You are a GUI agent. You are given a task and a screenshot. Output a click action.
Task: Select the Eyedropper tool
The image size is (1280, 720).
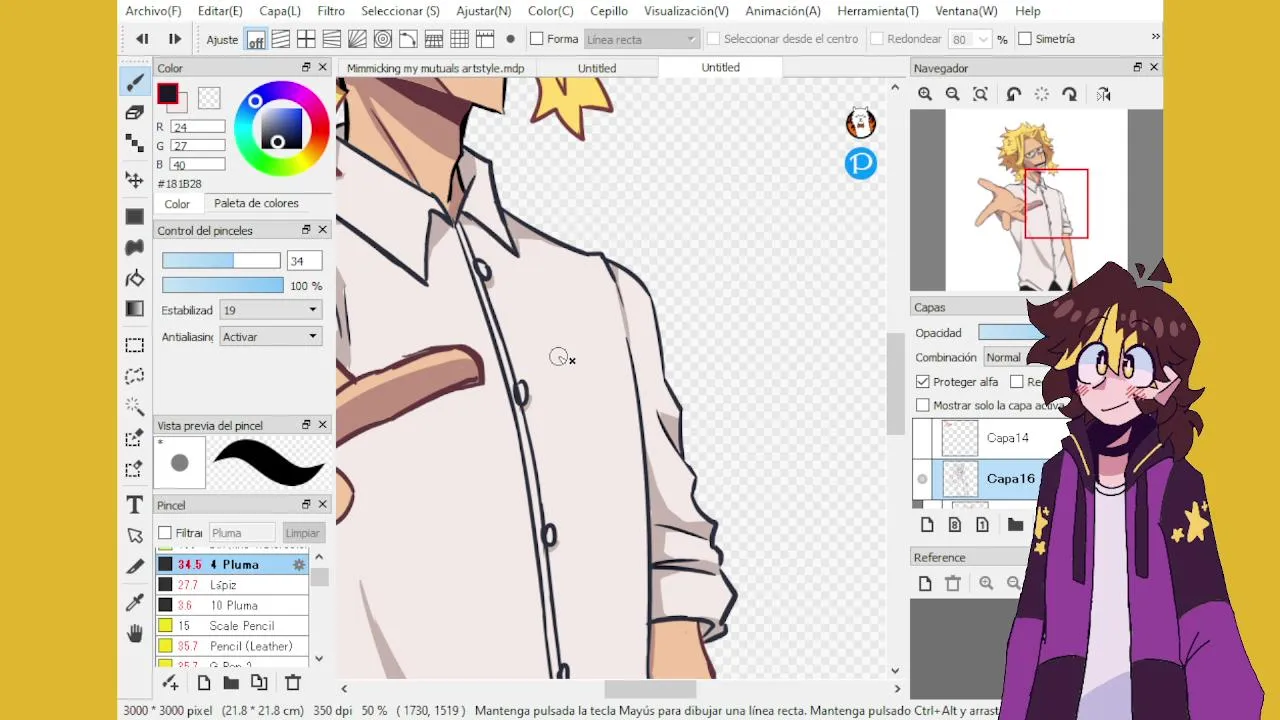click(135, 602)
